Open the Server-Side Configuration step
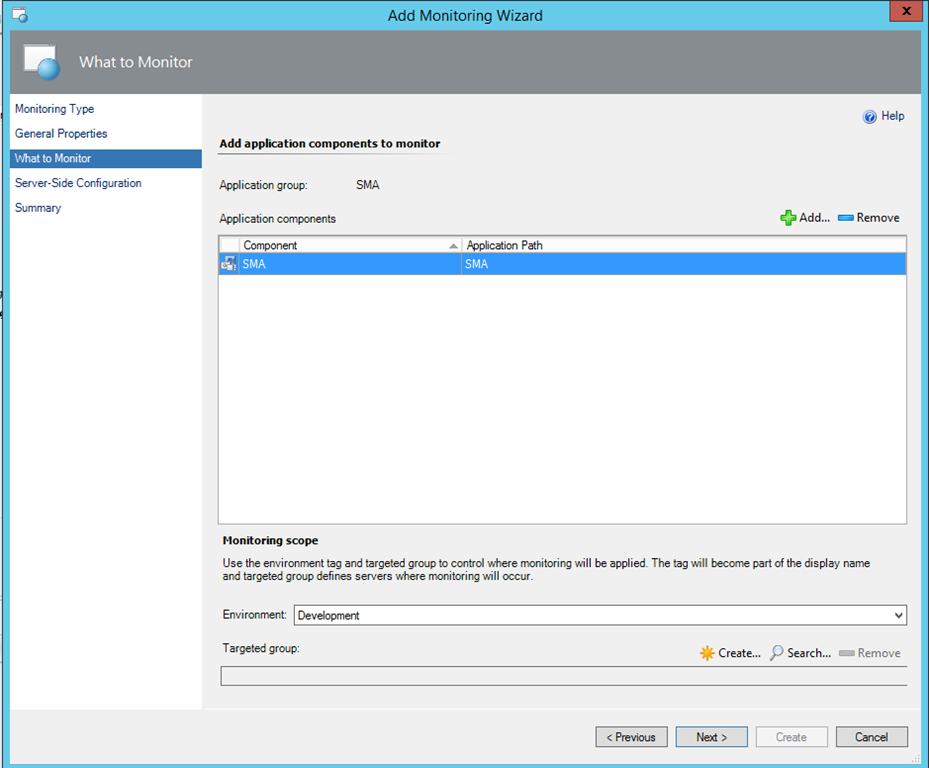The width and height of the screenshot is (929, 768). point(78,183)
